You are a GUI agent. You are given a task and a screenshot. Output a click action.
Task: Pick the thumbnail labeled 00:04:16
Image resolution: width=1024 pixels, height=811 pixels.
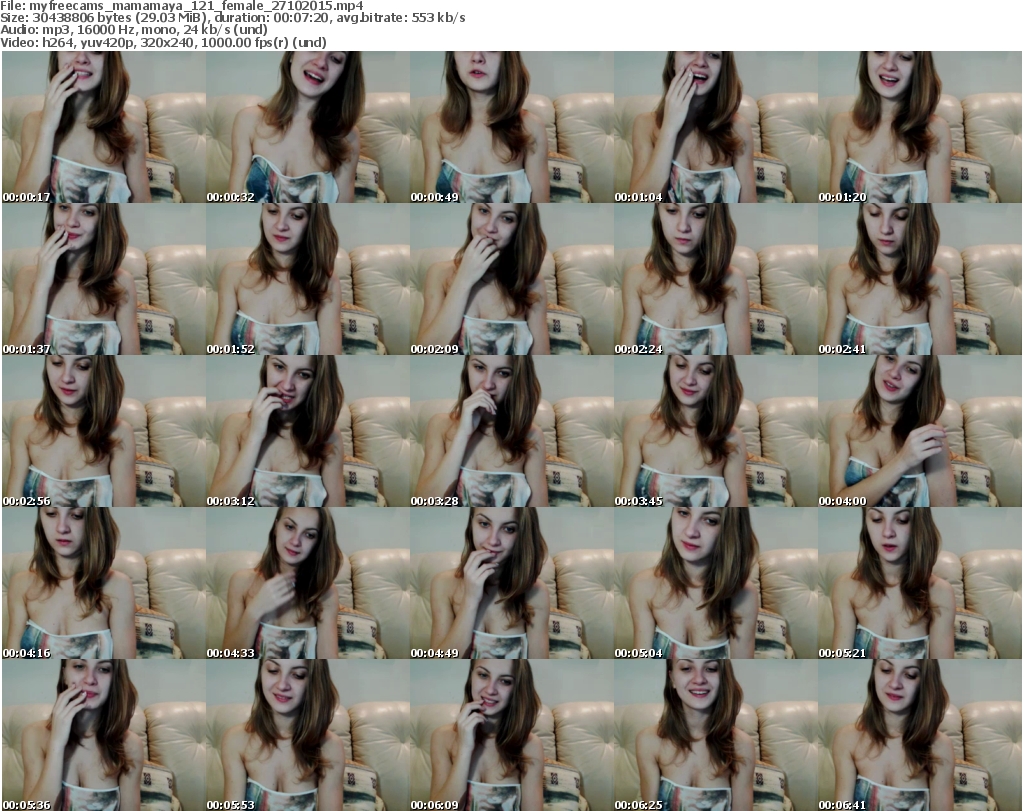pos(104,583)
